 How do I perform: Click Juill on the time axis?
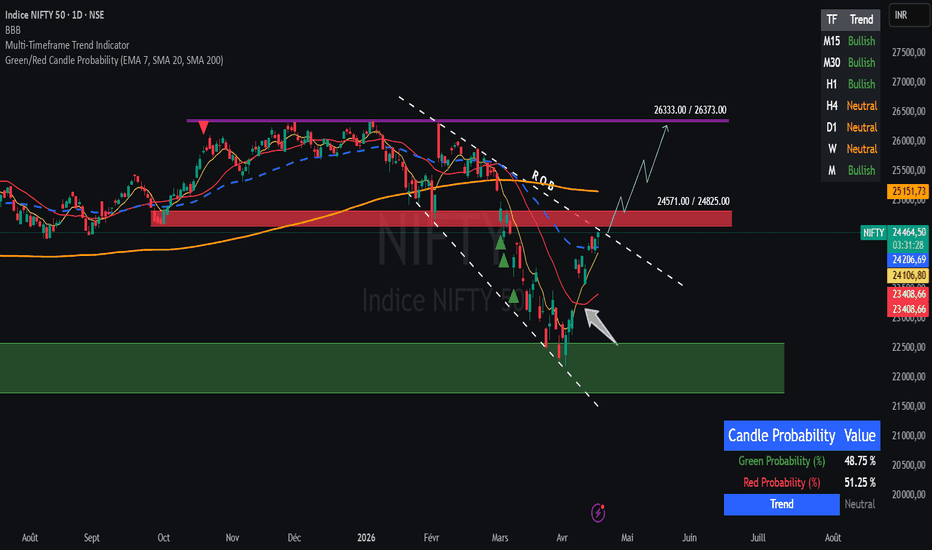coord(758,538)
